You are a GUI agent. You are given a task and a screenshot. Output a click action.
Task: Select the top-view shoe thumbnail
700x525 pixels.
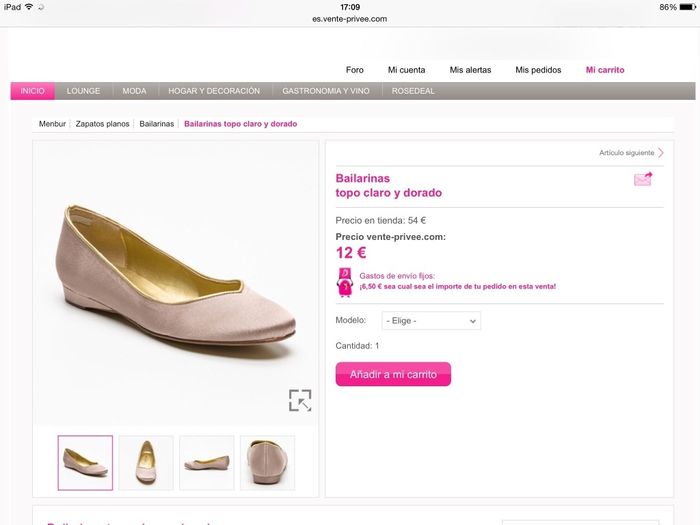tap(146, 462)
